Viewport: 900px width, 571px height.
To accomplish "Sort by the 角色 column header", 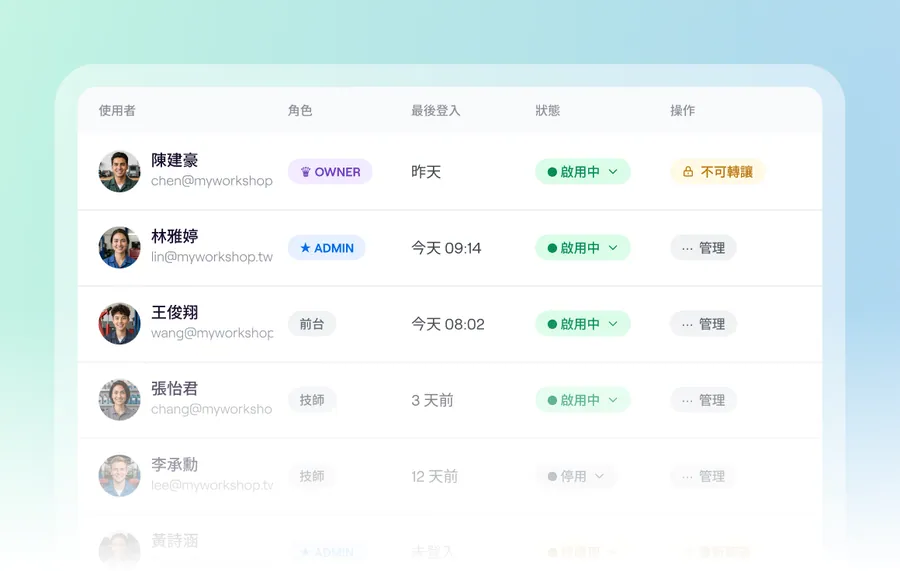I will (300, 110).
